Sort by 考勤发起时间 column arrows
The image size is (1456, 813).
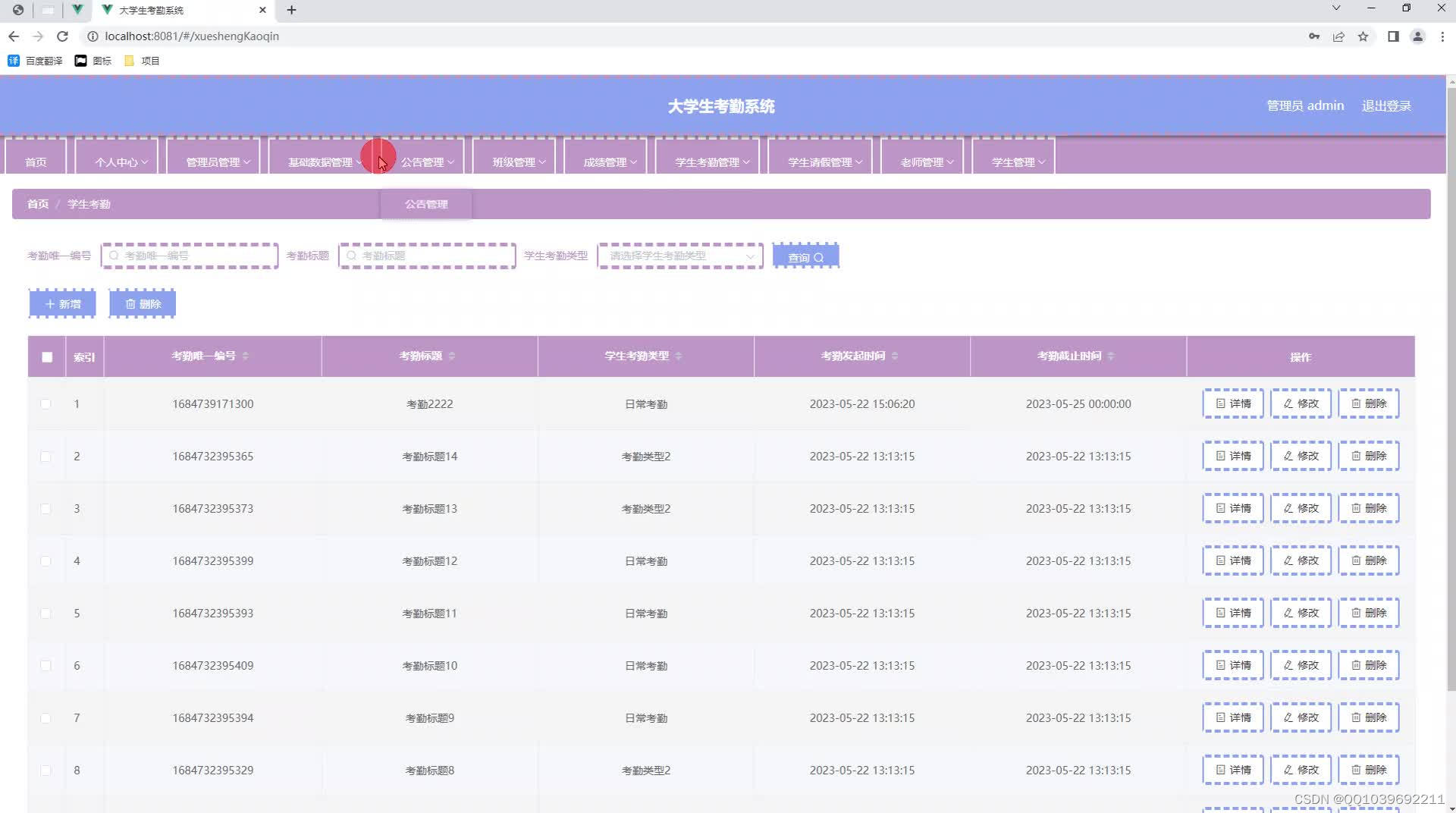[x=895, y=356]
